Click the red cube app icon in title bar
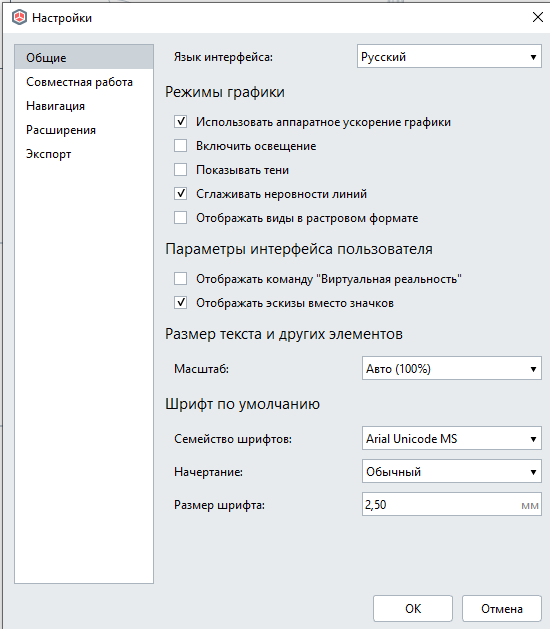 pos(19,18)
